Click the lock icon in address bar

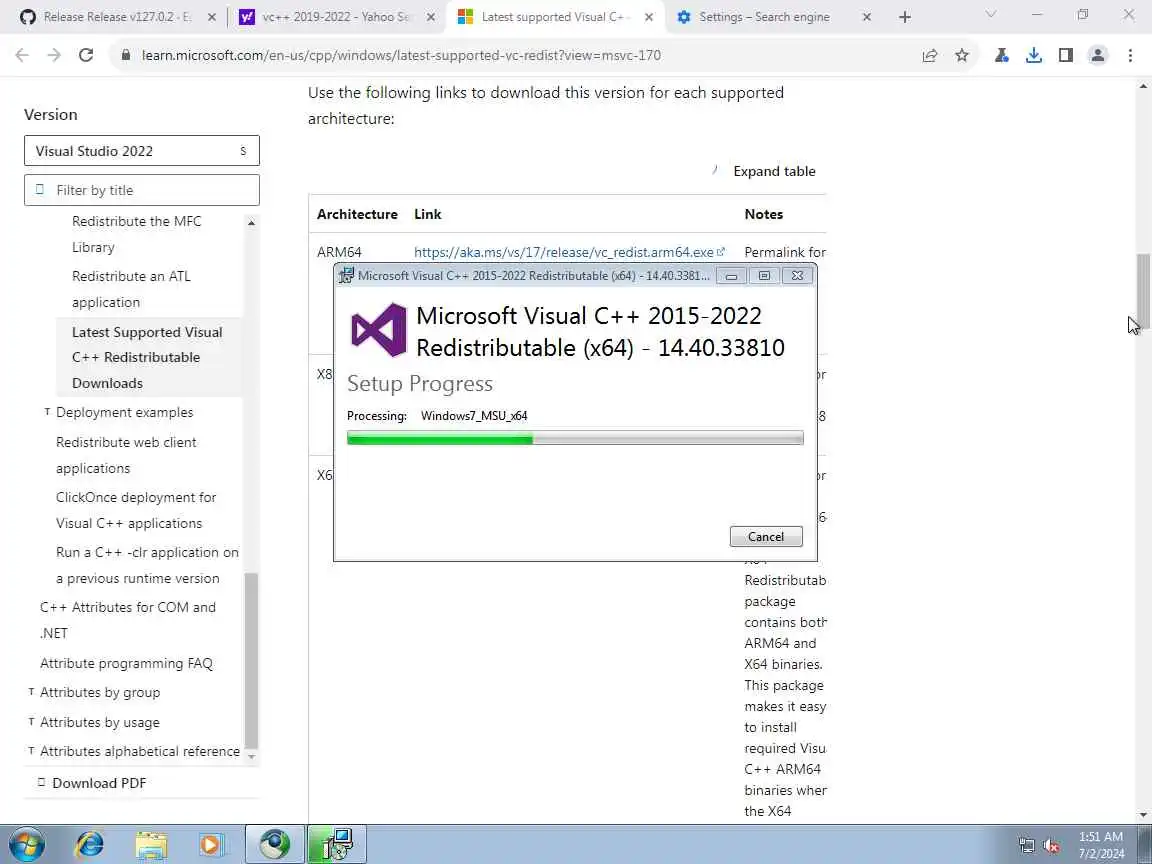(126, 55)
